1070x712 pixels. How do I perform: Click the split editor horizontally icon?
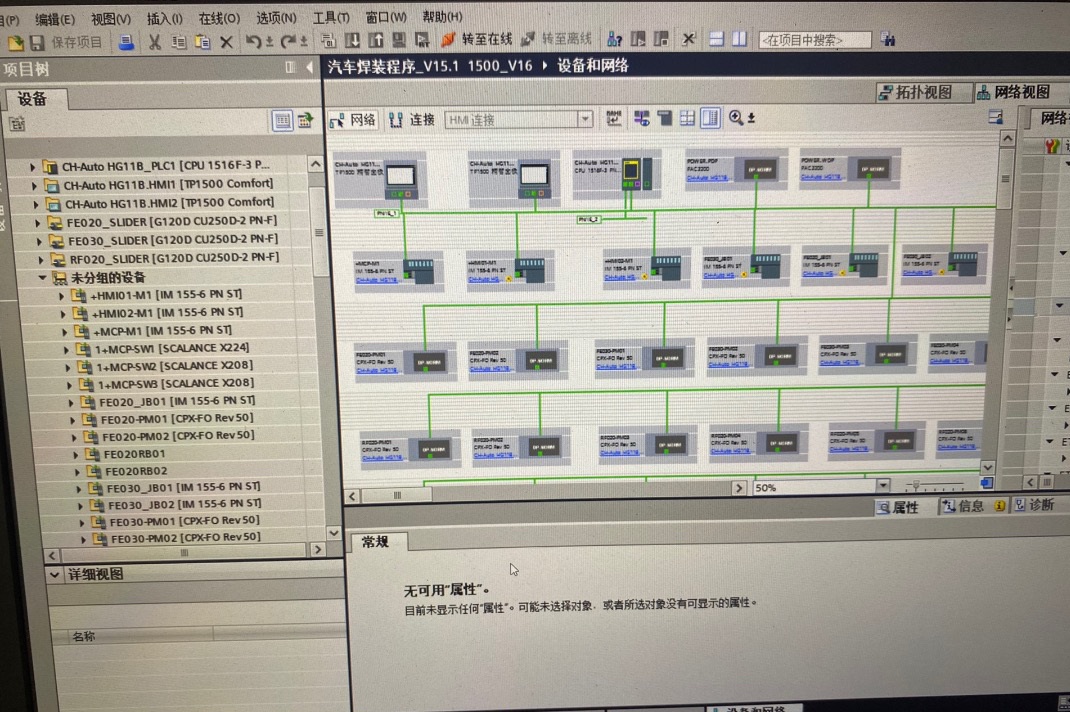[716, 39]
